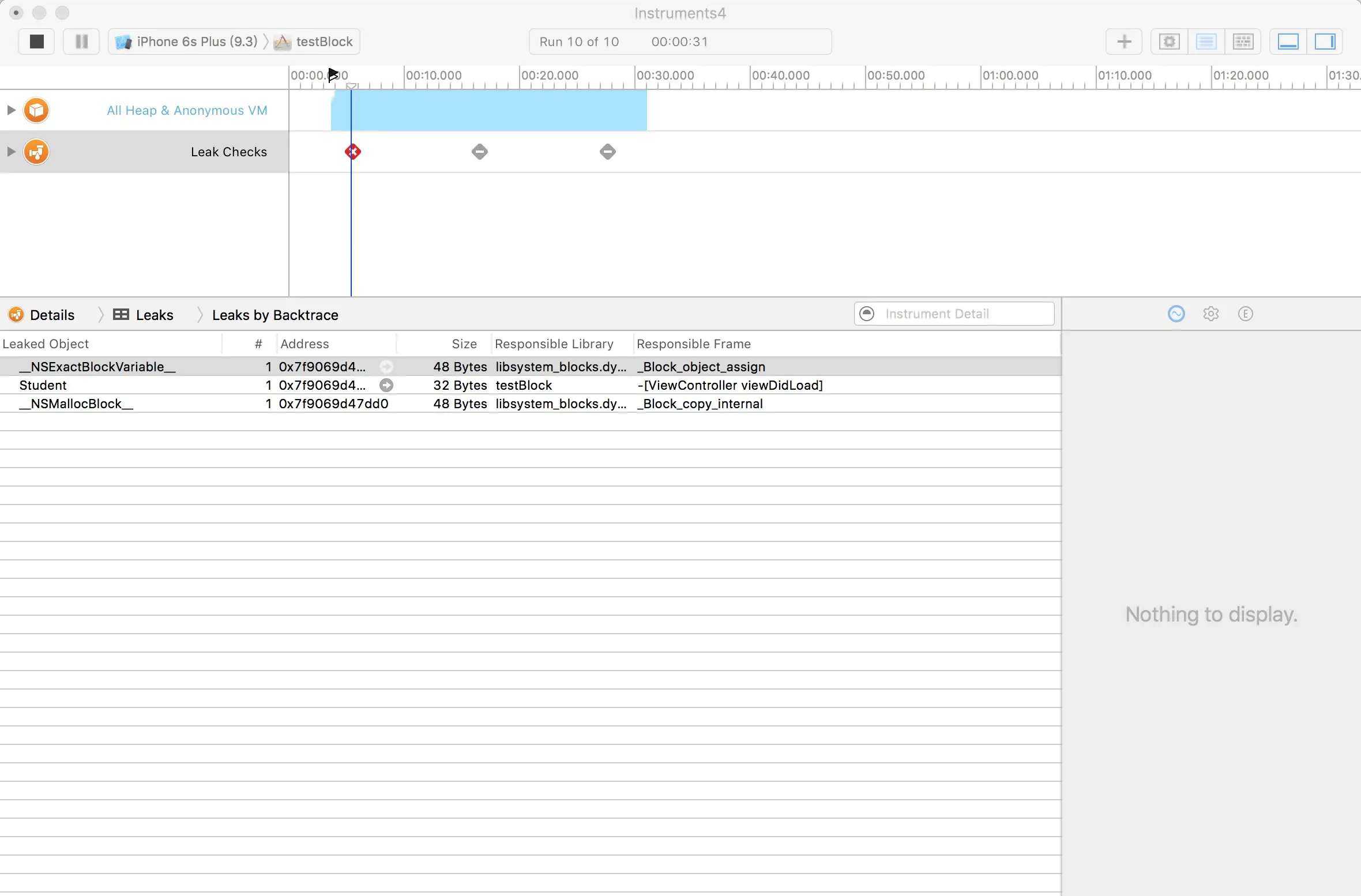Expand the Leak Checks track
Viewport: 1361px width, 896px height.
(x=11, y=152)
